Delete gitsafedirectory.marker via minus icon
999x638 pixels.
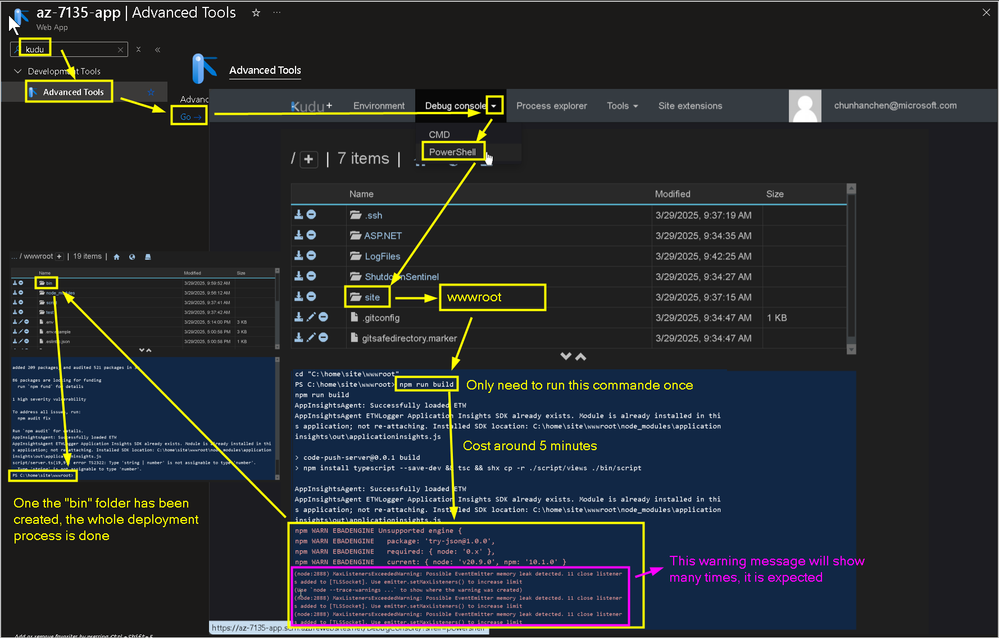323,338
